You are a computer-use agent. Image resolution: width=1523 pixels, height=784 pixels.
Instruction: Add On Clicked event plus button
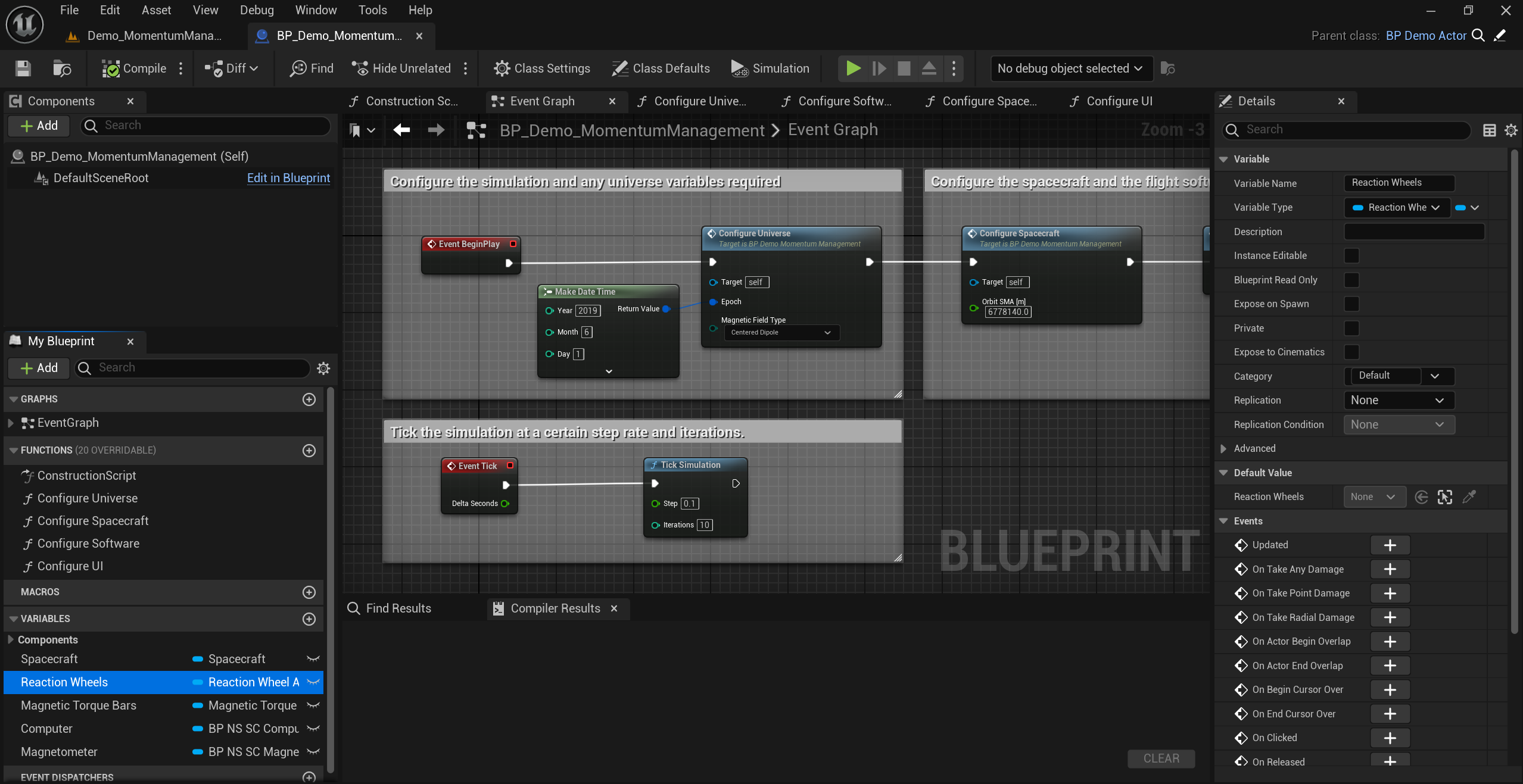1390,738
